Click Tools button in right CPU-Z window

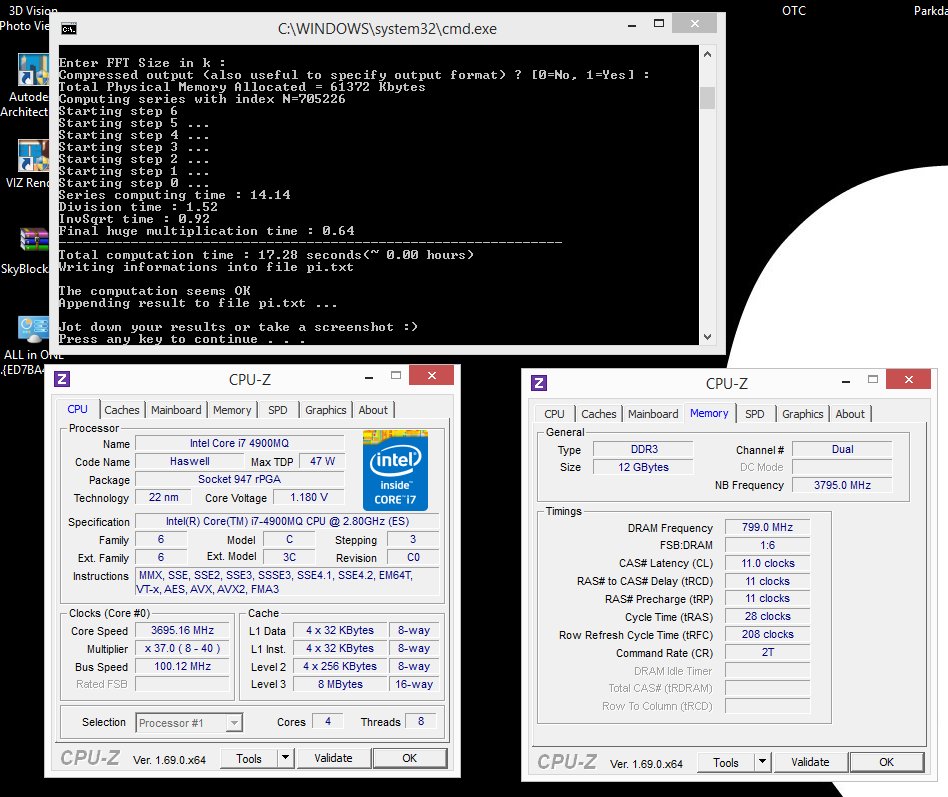tap(726, 763)
